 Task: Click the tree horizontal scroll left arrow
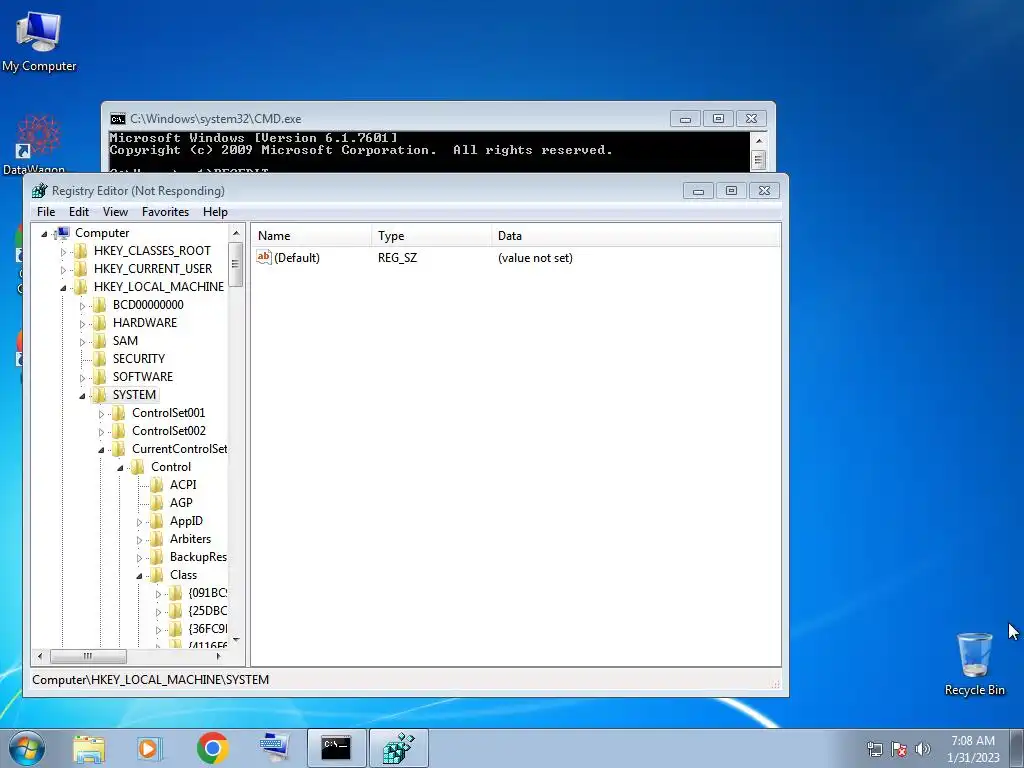40,656
